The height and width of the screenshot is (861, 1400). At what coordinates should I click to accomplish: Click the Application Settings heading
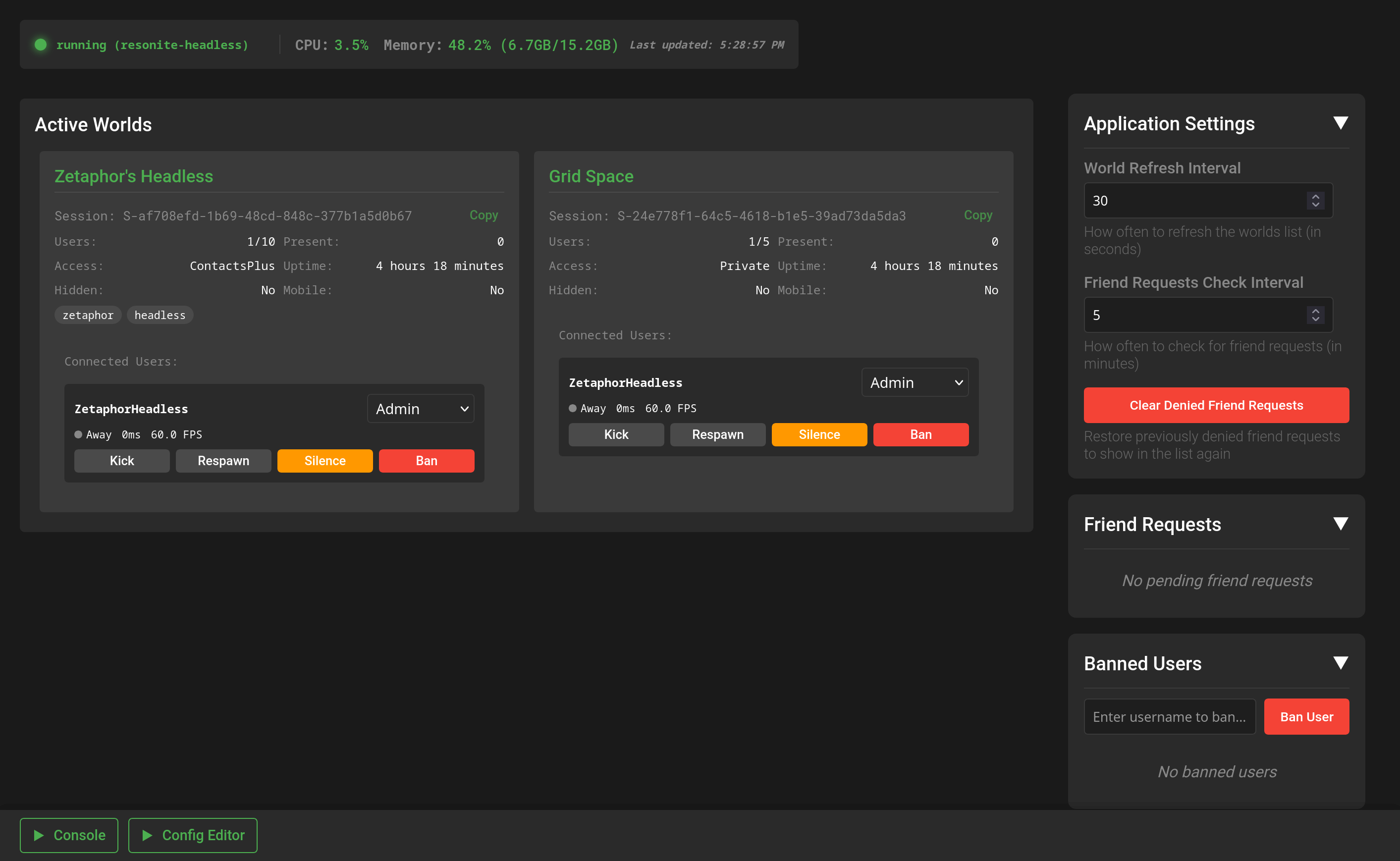(x=1169, y=123)
